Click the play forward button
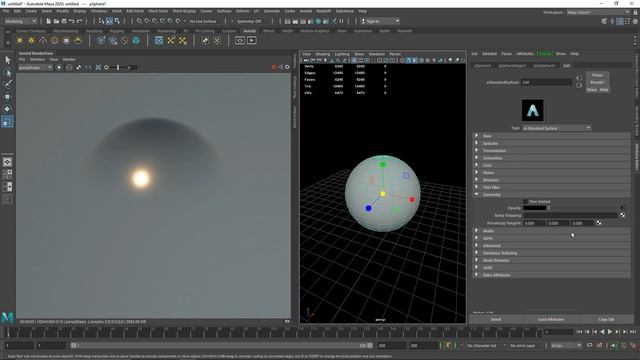The image size is (640, 360). 610,332
